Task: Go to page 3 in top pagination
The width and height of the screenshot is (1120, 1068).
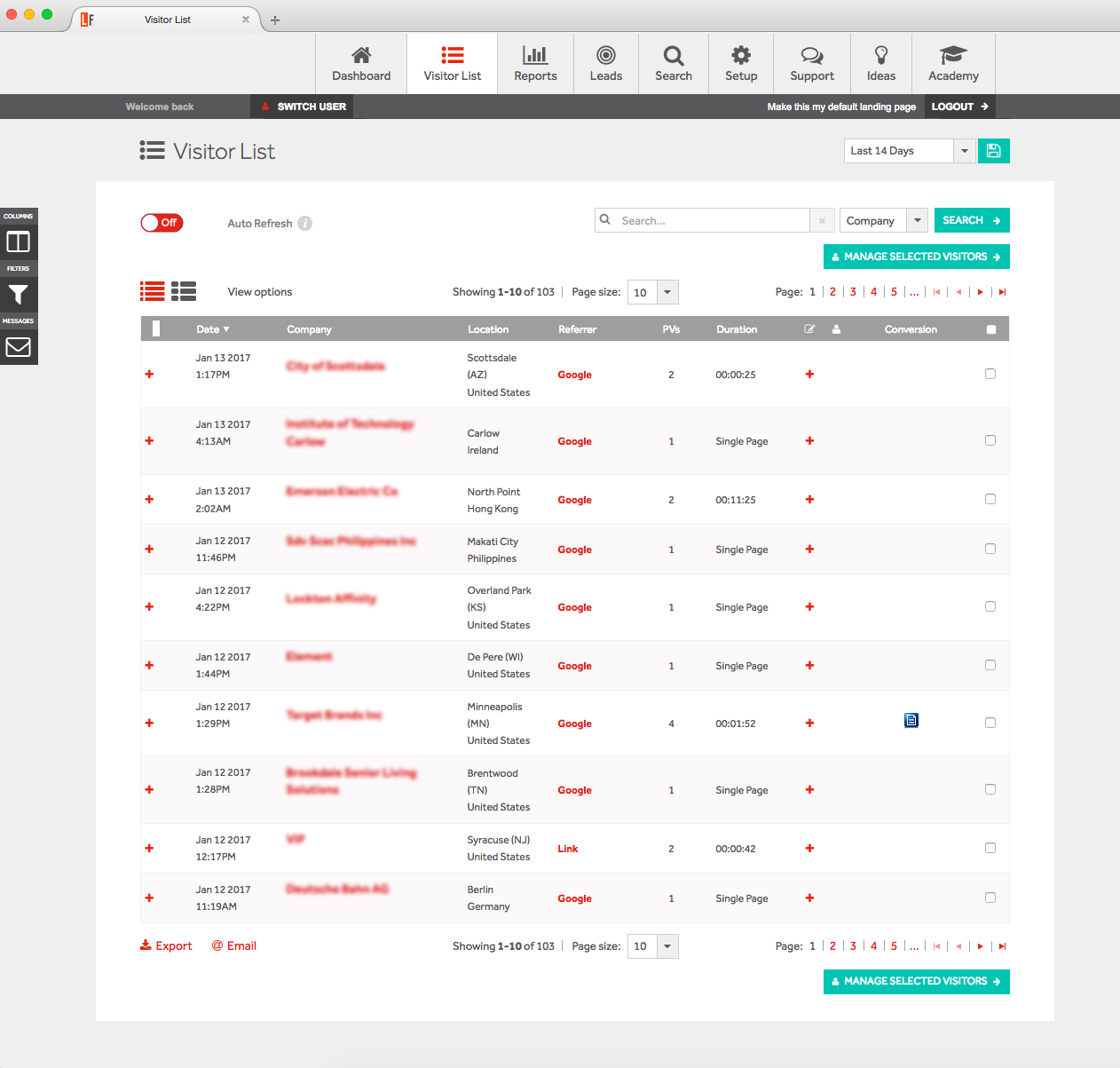Action: pyautogui.click(x=853, y=292)
